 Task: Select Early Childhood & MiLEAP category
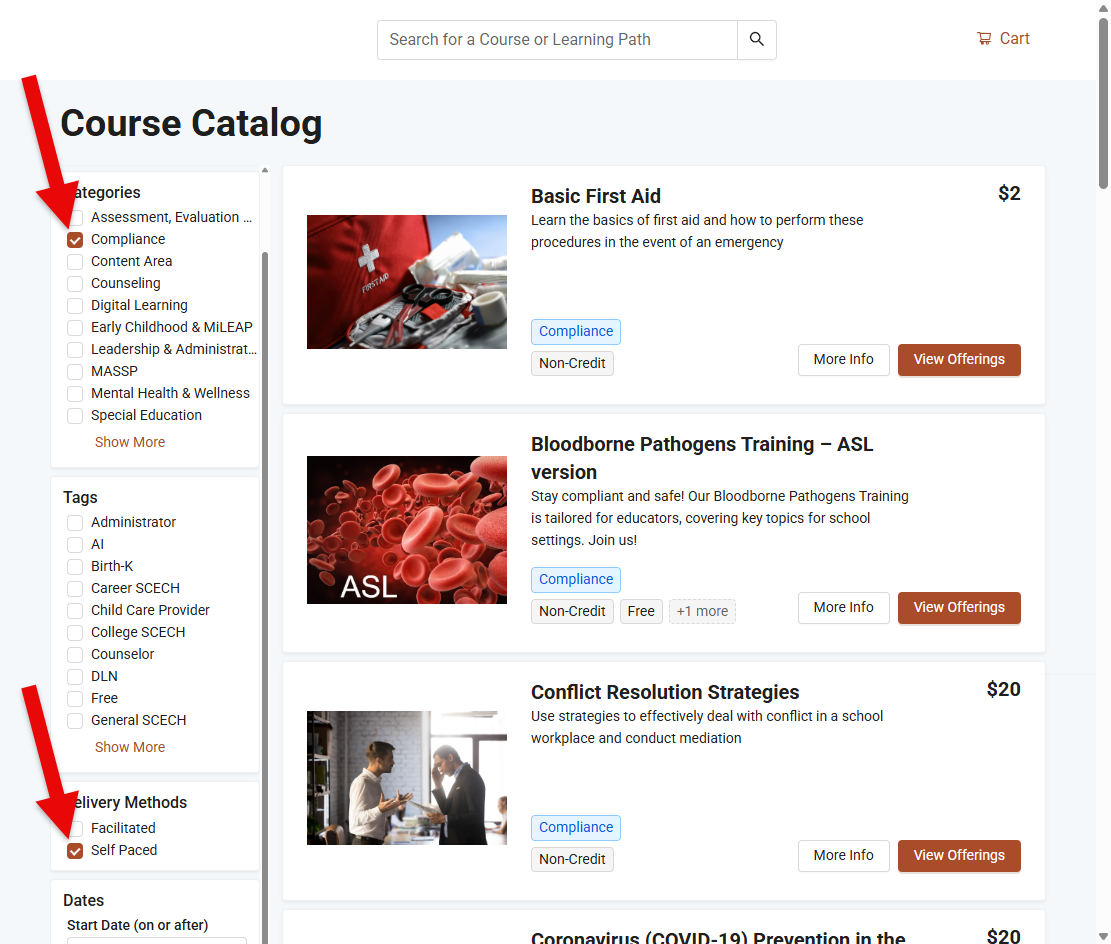tap(75, 327)
